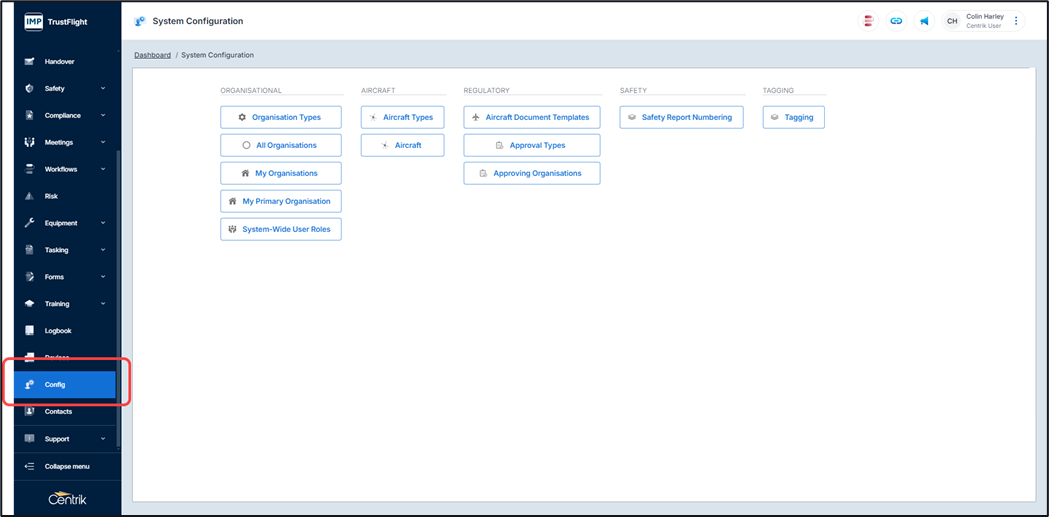The image size is (1049, 517).
Task: Click the Centrik logo at sidebar bottom
Action: 68,499
